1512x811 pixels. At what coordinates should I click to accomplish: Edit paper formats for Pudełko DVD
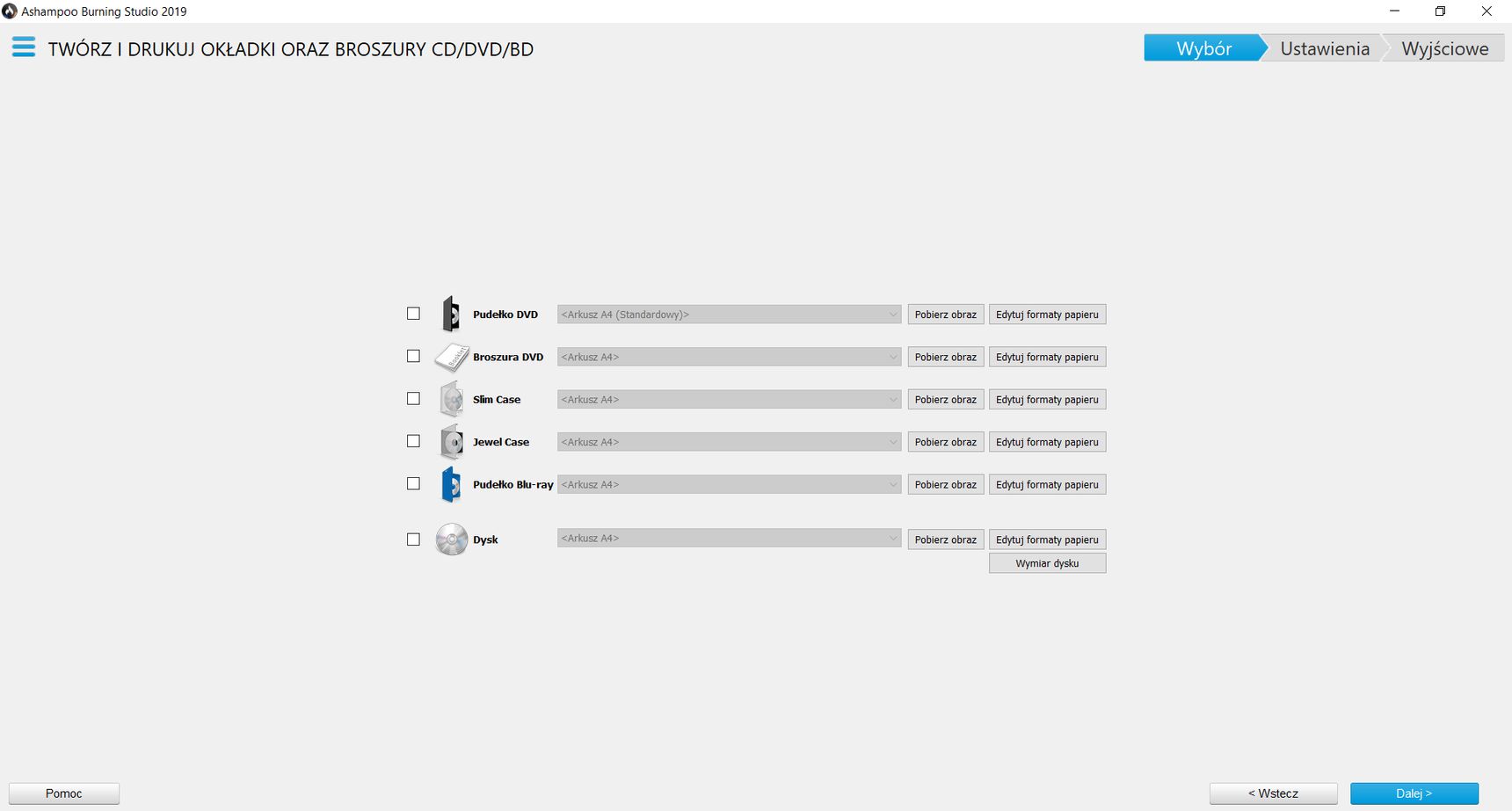[x=1048, y=315]
